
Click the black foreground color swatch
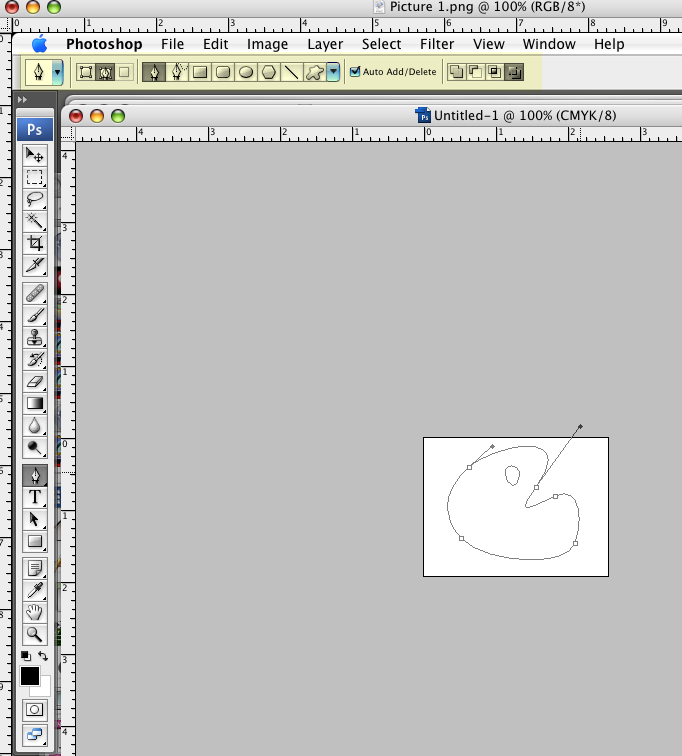click(29, 676)
